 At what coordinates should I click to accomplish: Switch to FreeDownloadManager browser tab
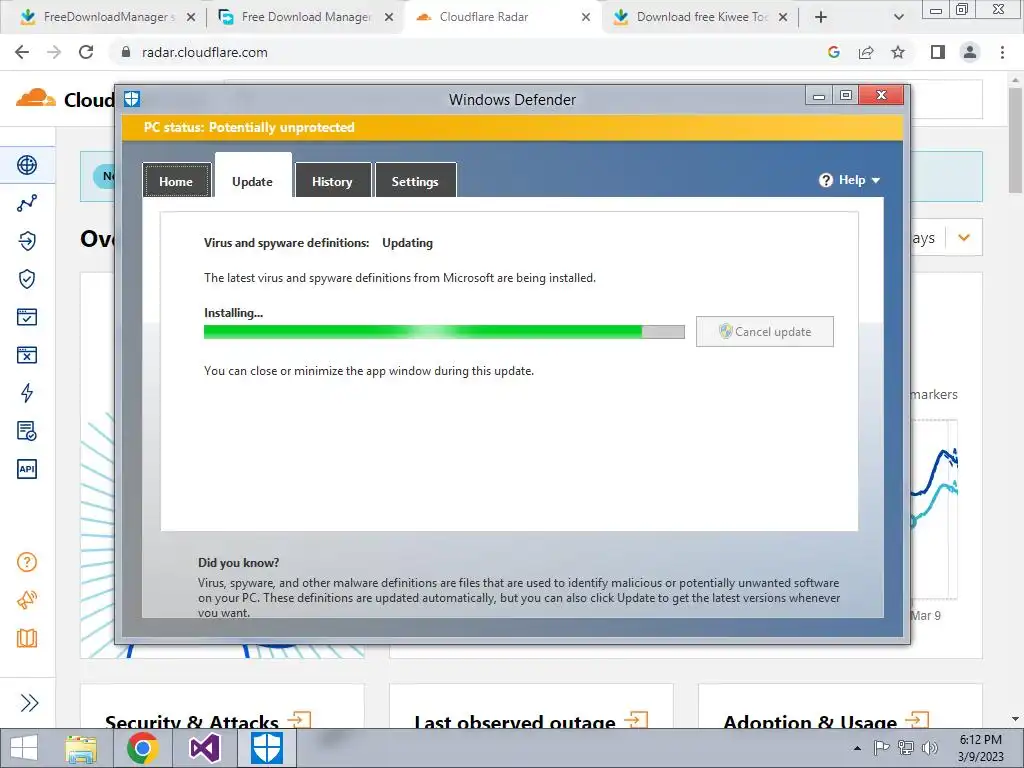point(108,17)
